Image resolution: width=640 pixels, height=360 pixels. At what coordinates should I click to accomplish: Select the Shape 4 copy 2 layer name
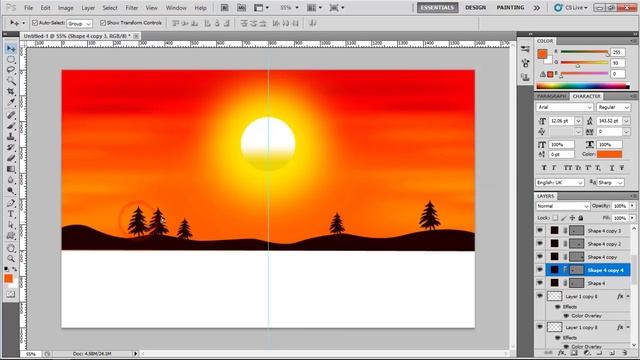[604, 244]
